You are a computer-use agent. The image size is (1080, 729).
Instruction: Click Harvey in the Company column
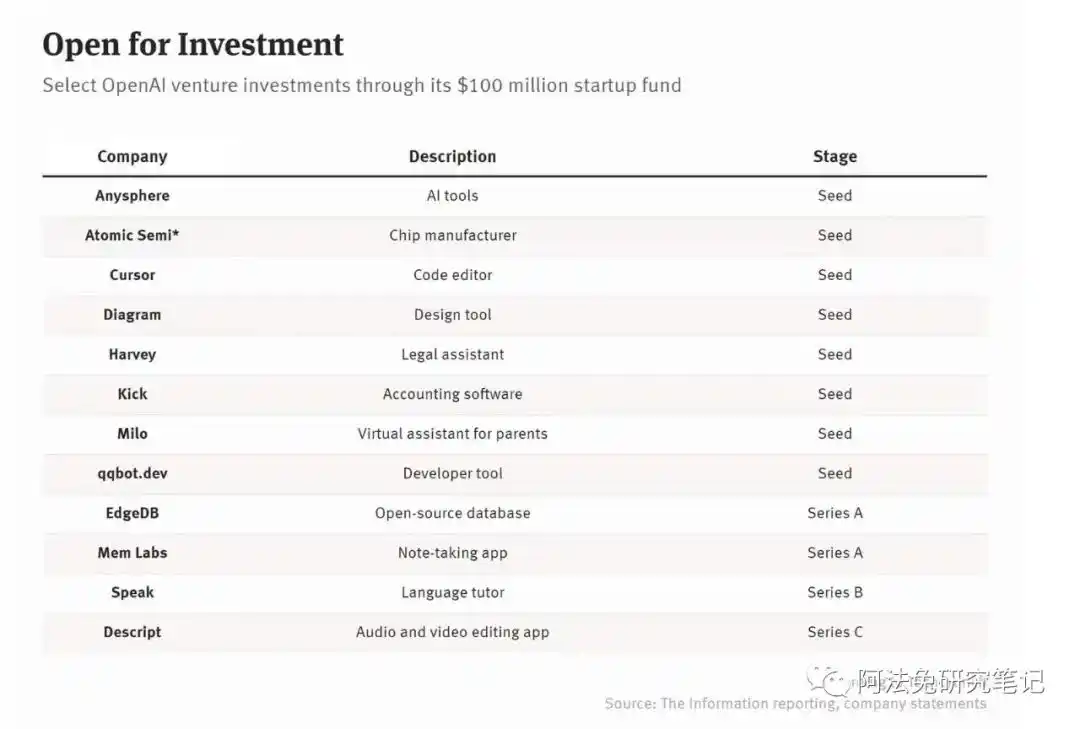[132, 354]
